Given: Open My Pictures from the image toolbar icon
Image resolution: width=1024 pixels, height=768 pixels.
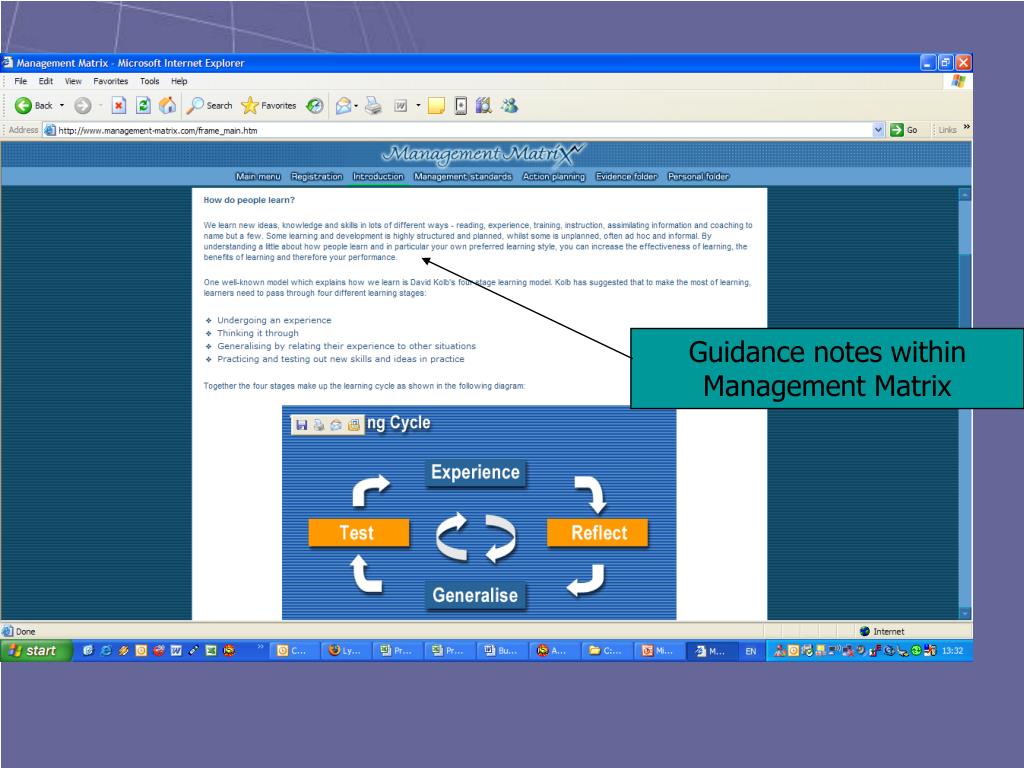Looking at the screenshot, I should [353, 425].
